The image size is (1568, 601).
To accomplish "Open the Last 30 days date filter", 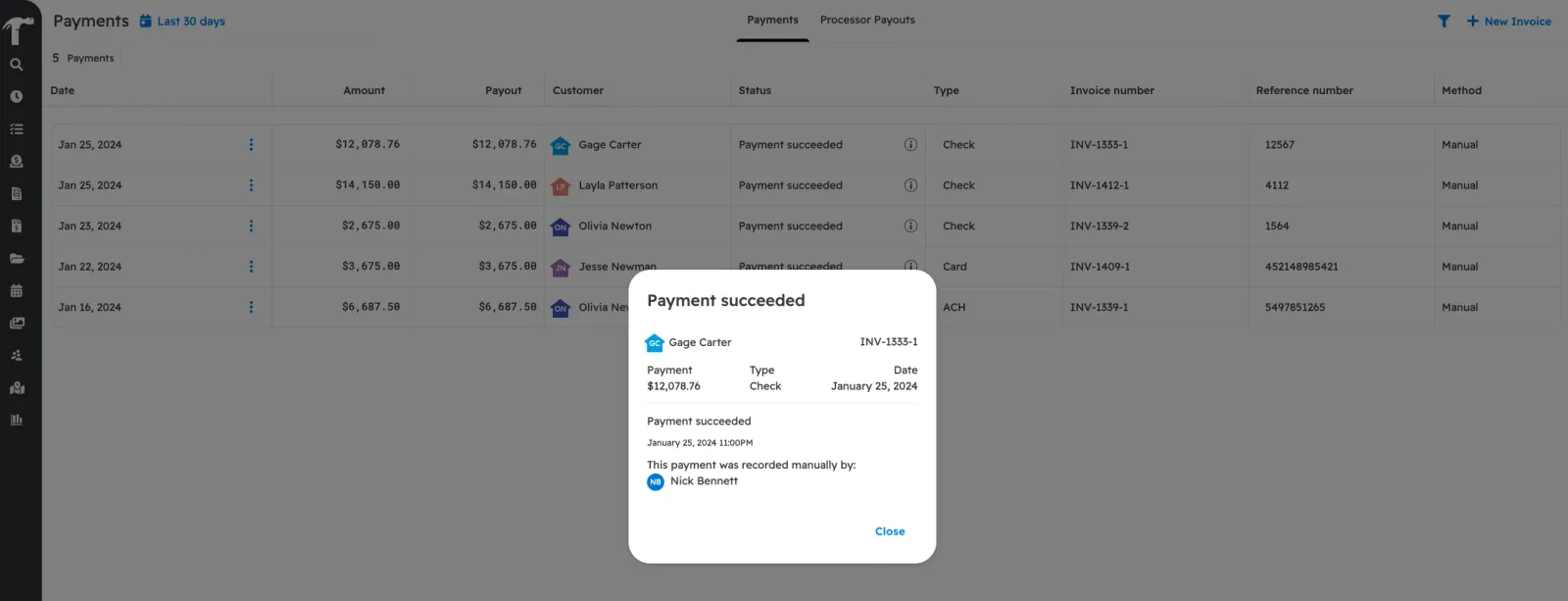I will [182, 21].
